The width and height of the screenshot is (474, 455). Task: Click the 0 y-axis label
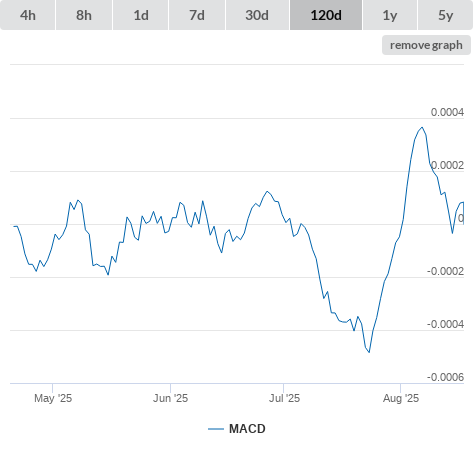pos(461,218)
